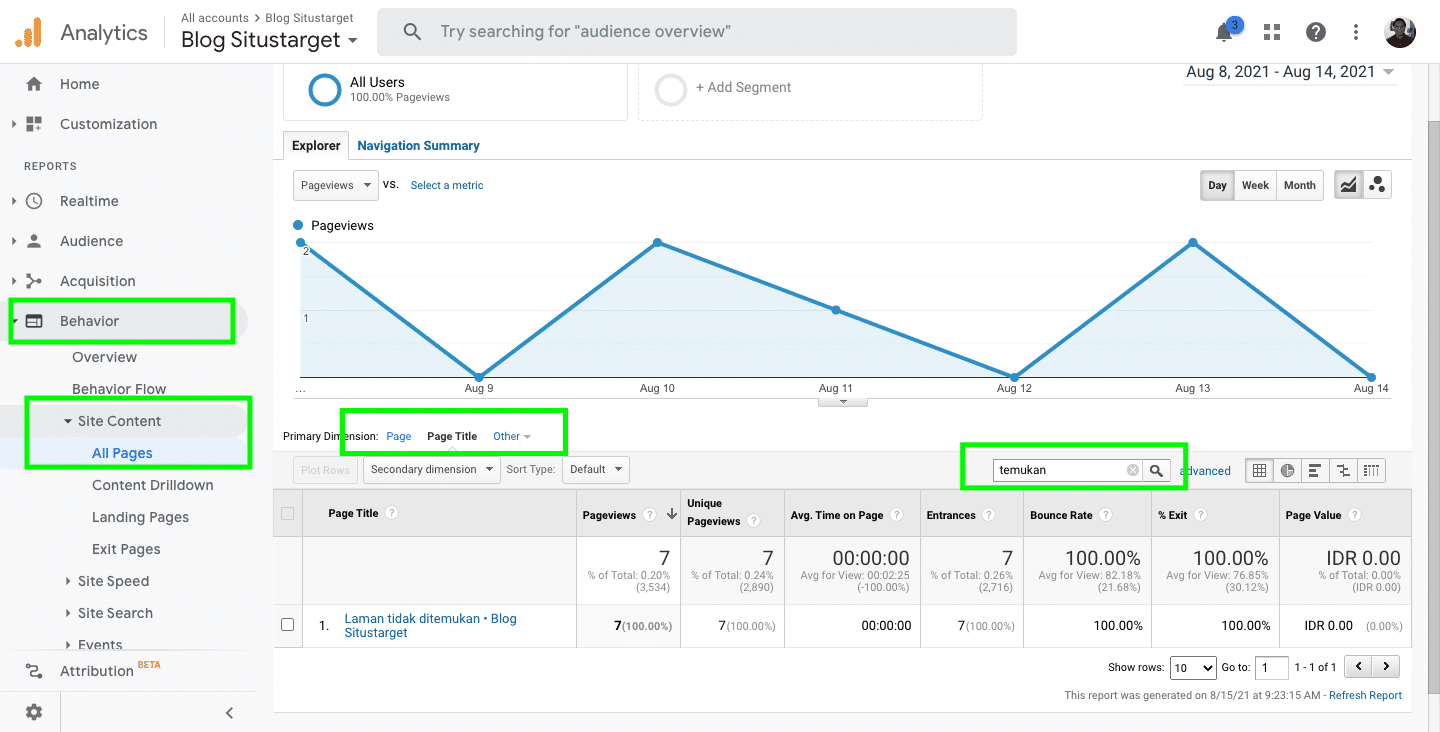Open the Sort Type Default dropdown
This screenshot has width=1440, height=732.
click(x=595, y=469)
